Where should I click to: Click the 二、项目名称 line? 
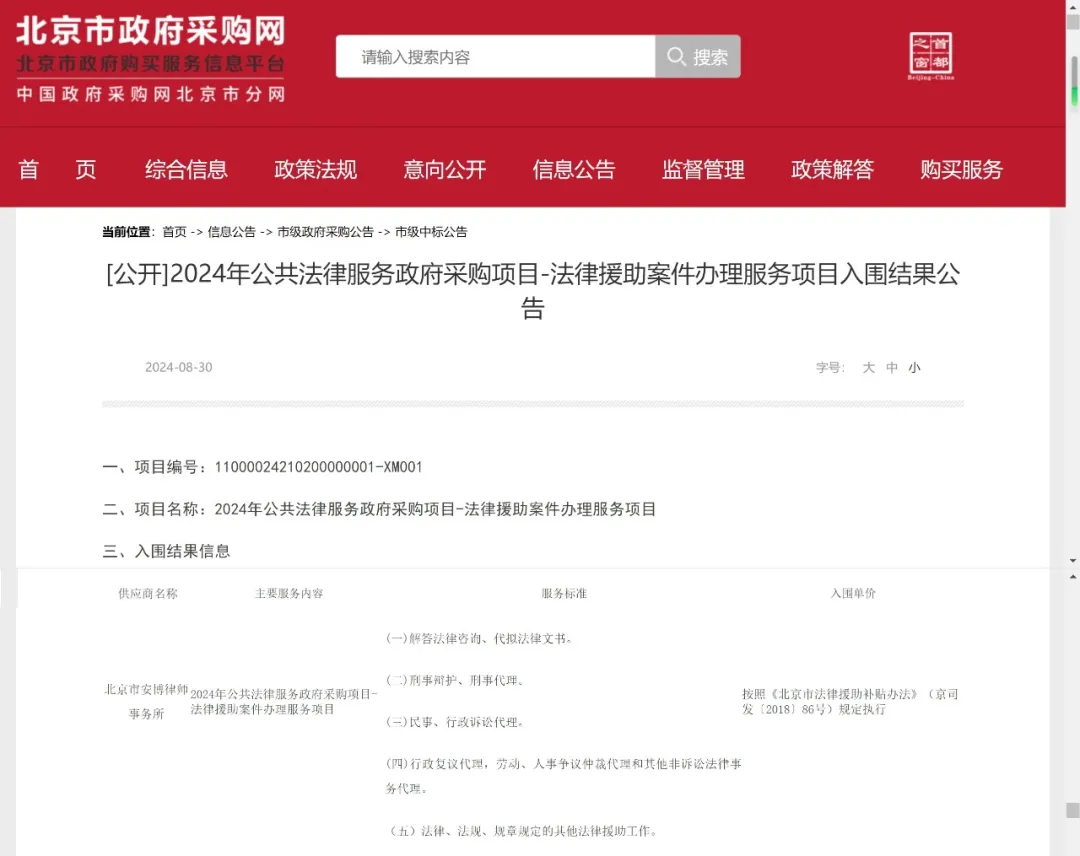click(x=379, y=510)
